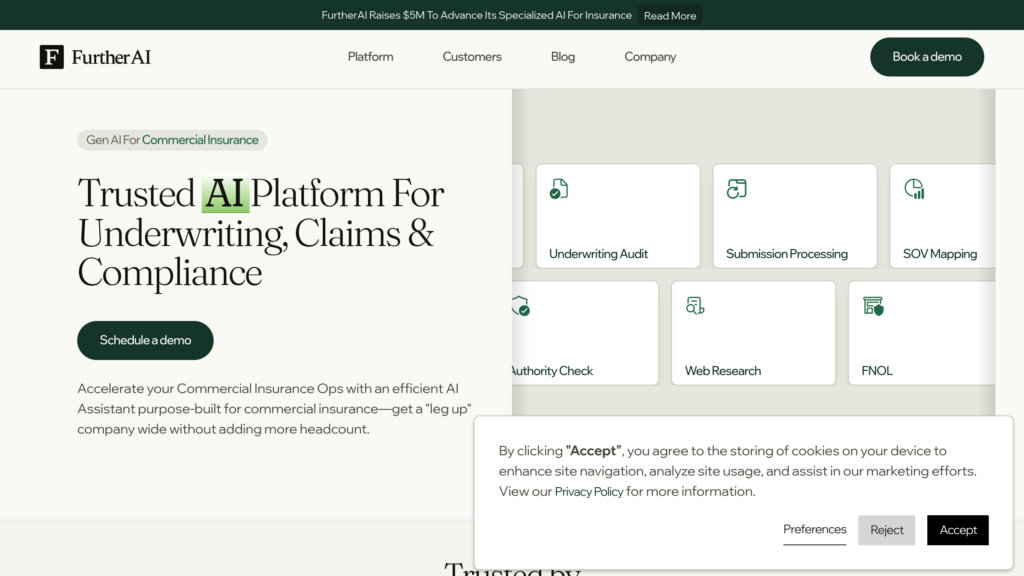Select the SOV Mapping card label
Viewport: 1024px width, 576px height.
(940, 253)
